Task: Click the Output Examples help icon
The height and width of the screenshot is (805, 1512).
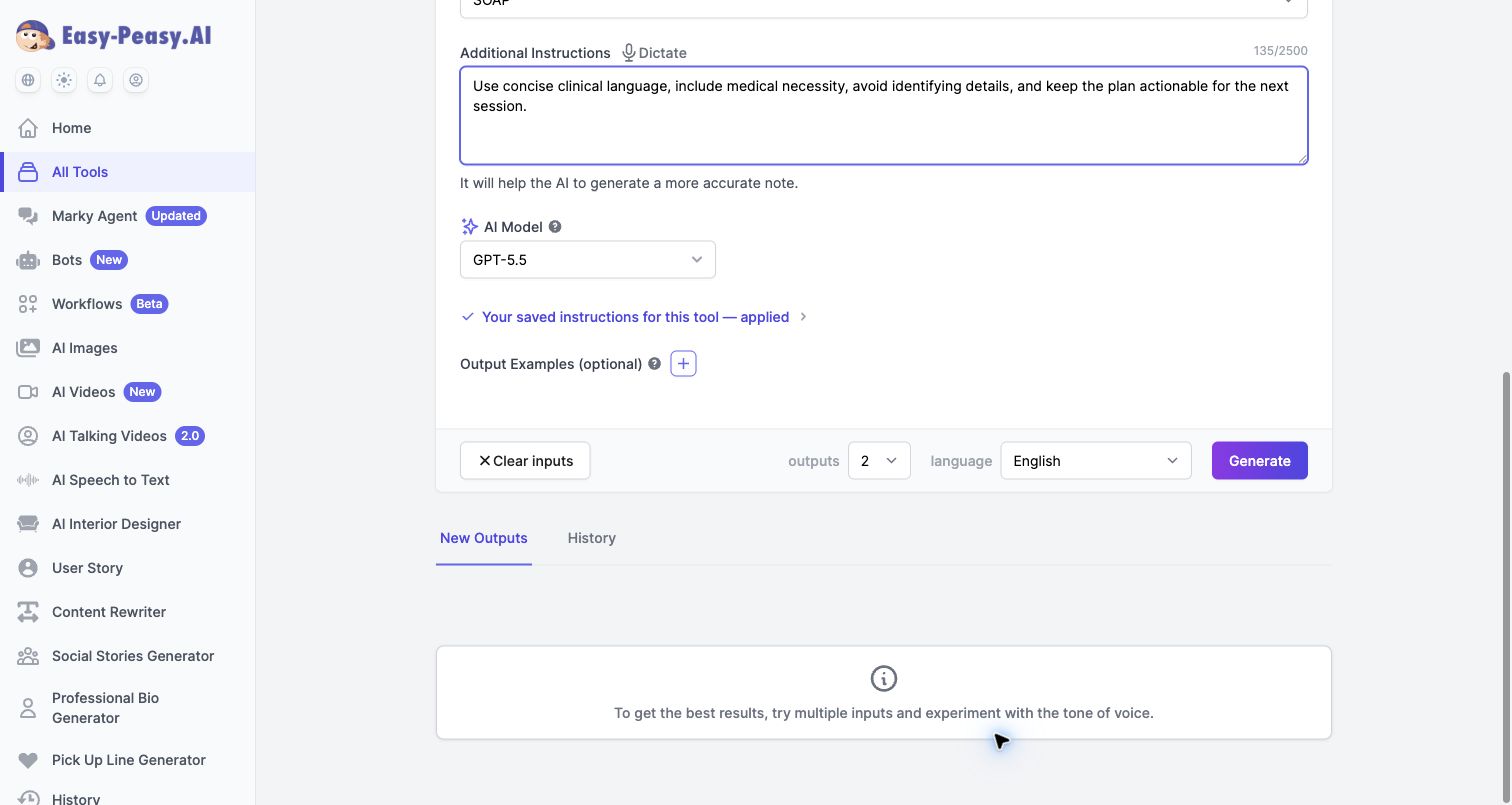Action: pos(654,364)
